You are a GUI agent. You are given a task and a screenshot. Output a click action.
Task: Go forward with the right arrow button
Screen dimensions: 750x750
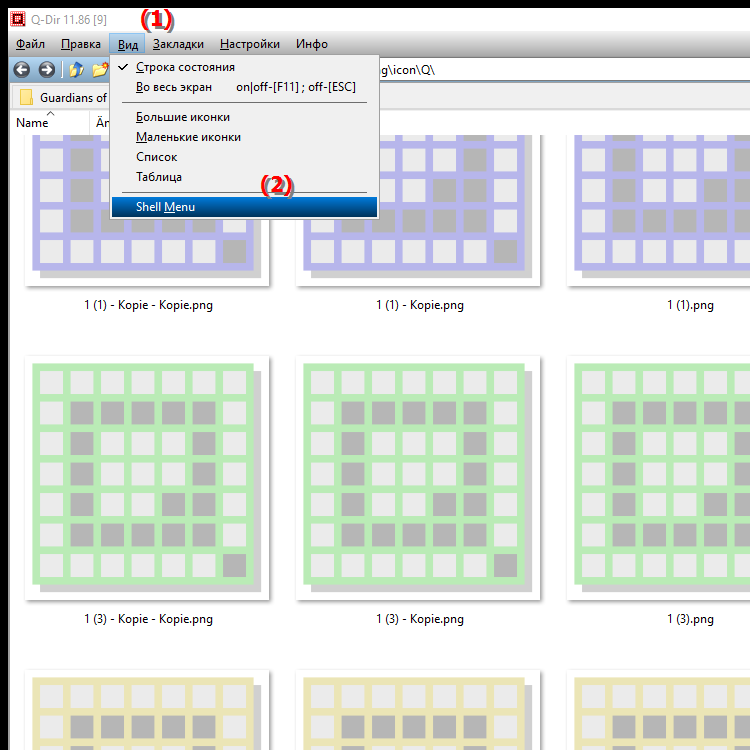point(46,70)
